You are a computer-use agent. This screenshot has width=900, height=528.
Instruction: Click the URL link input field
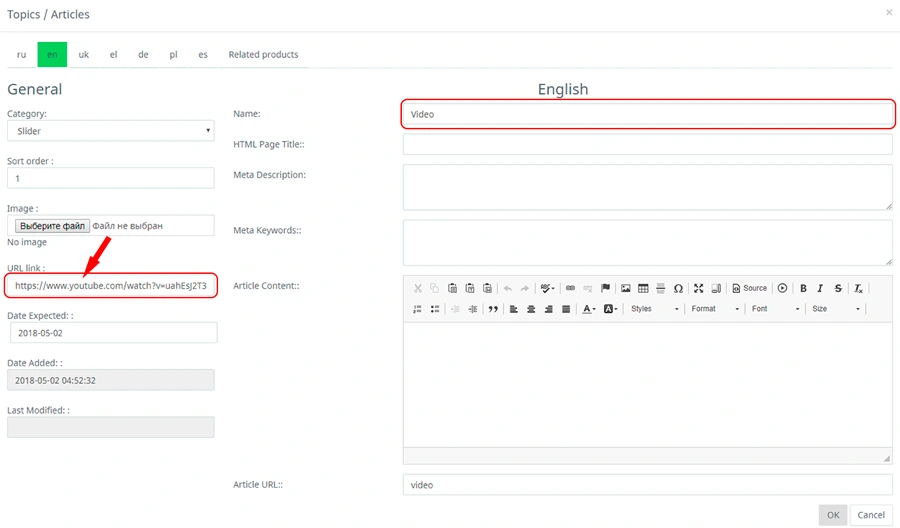(x=110, y=286)
